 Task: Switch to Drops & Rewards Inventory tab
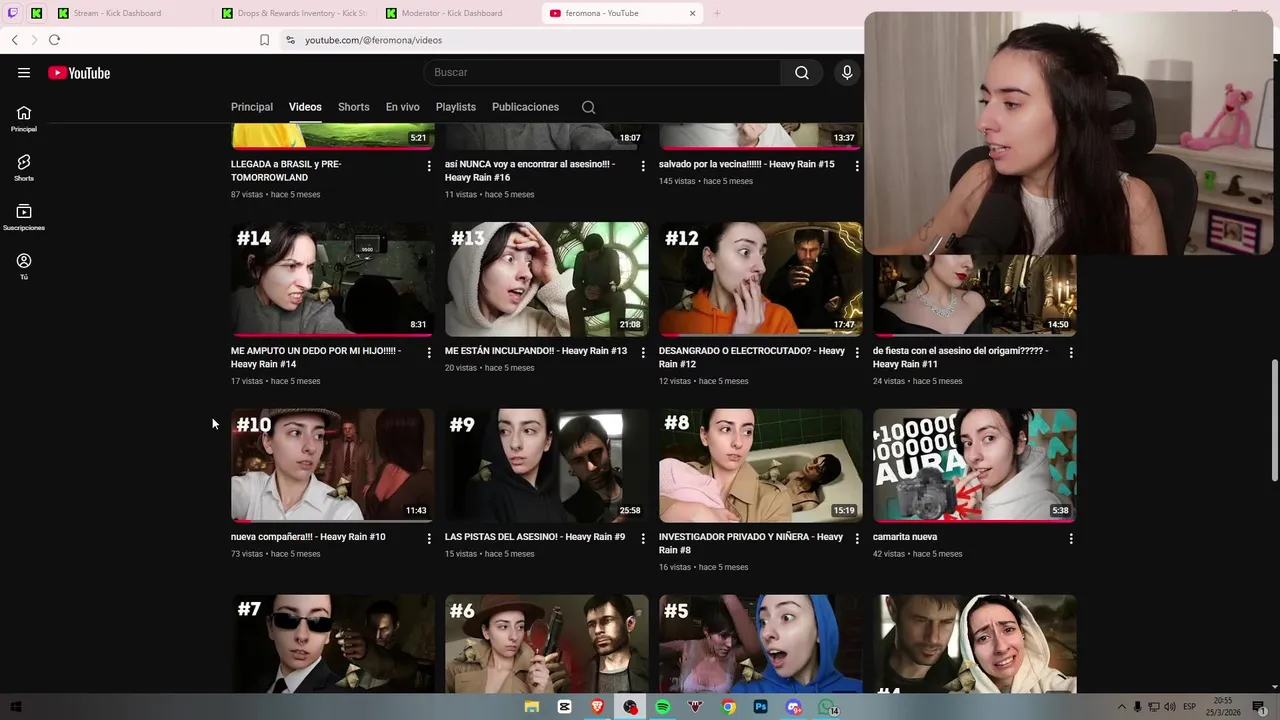pos(294,13)
